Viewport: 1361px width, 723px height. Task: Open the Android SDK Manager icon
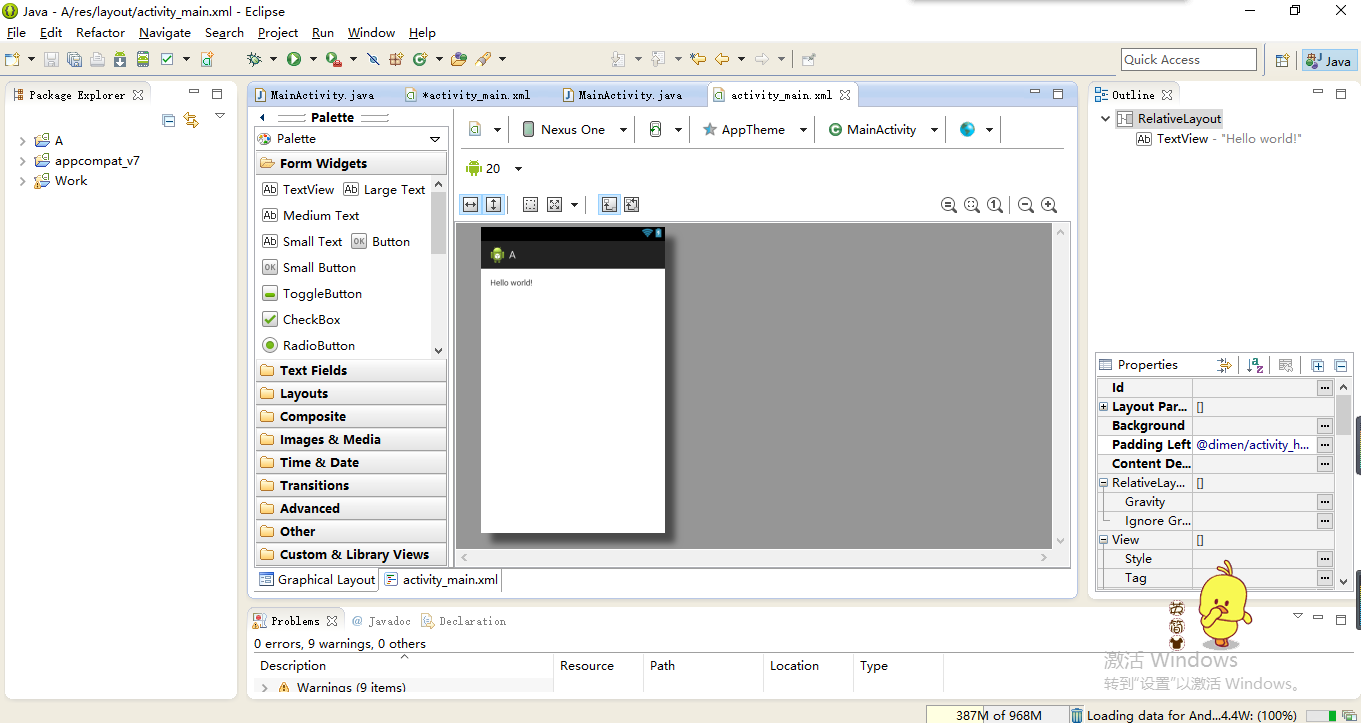click(119, 60)
